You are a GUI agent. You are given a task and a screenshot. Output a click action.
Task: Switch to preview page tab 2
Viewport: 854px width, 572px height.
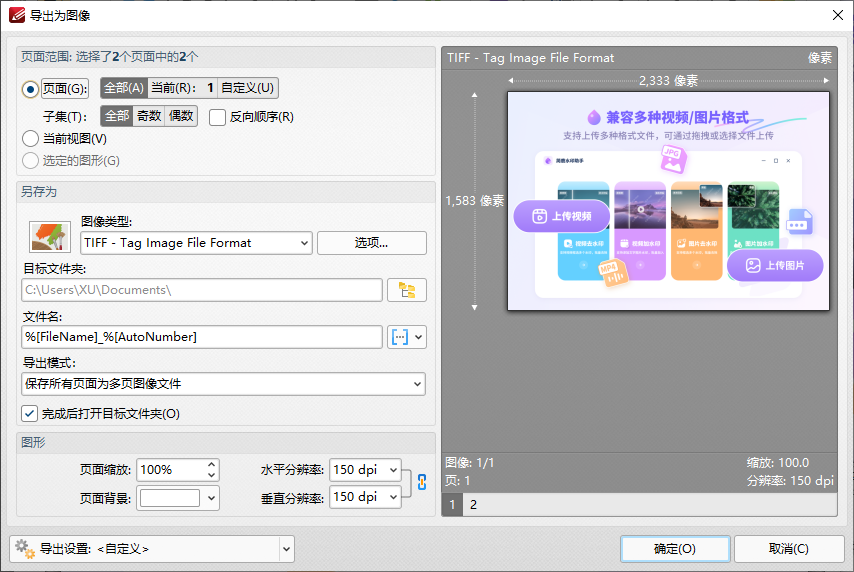click(474, 505)
